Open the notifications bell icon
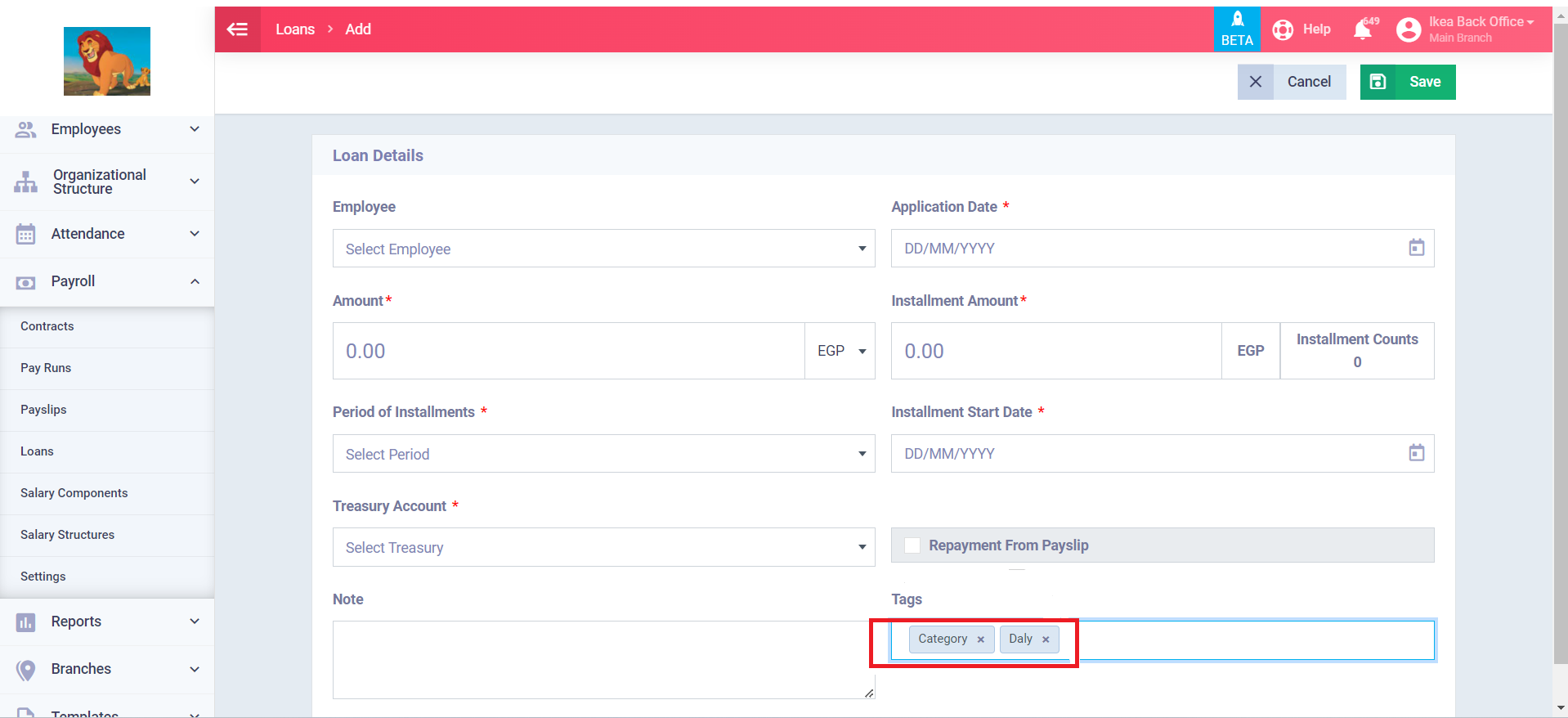 pyautogui.click(x=1362, y=30)
